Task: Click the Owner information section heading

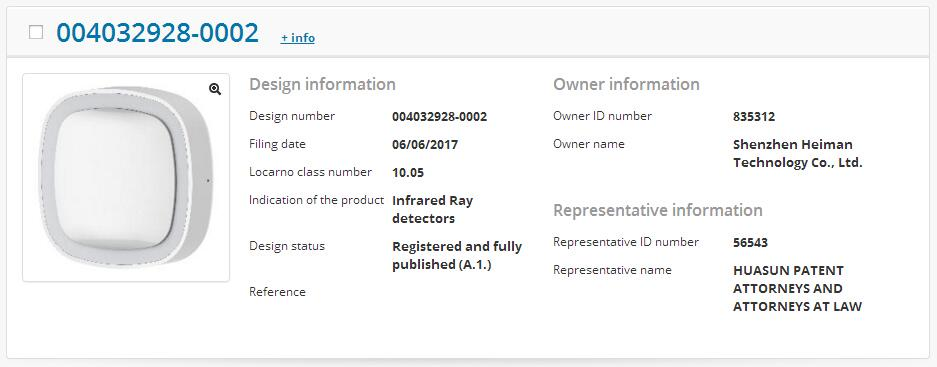Action: pos(626,84)
